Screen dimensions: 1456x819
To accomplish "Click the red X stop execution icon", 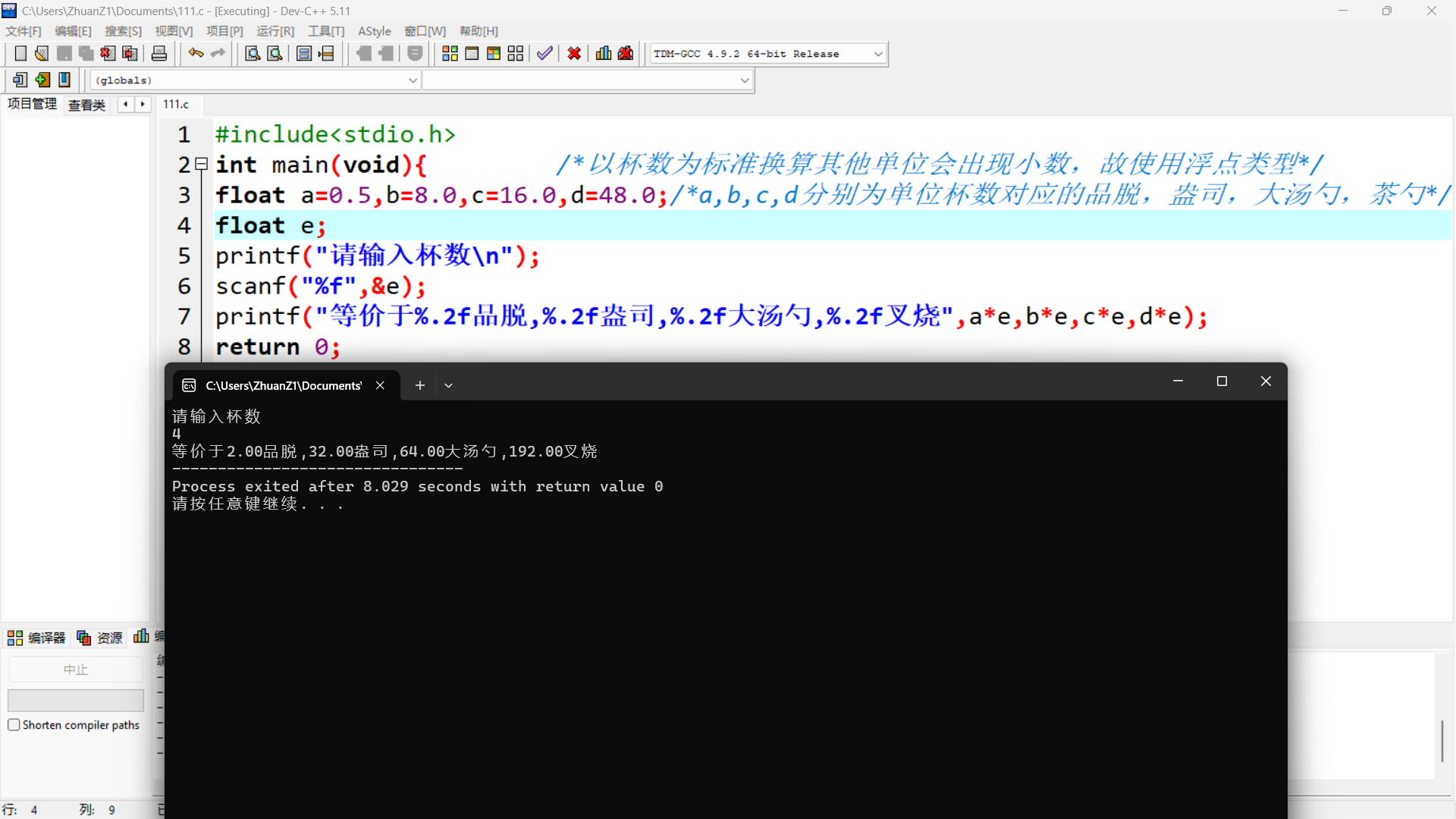I will tap(574, 54).
